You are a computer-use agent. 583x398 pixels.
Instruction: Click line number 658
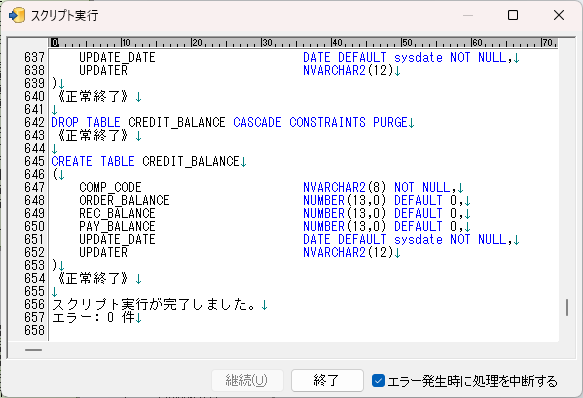tap(34, 330)
